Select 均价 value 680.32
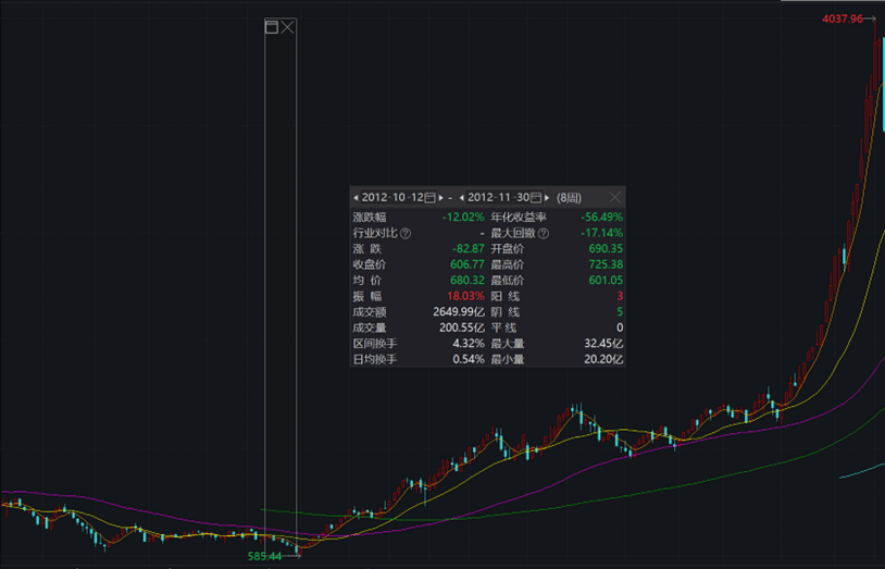This screenshot has width=885, height=569. pyautogui.click(x=467, y=281)
